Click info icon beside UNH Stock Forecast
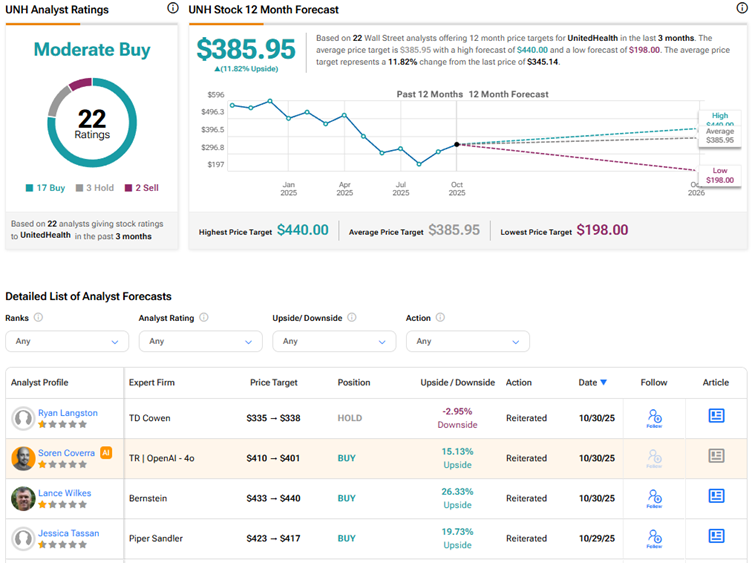 [739, 8]
